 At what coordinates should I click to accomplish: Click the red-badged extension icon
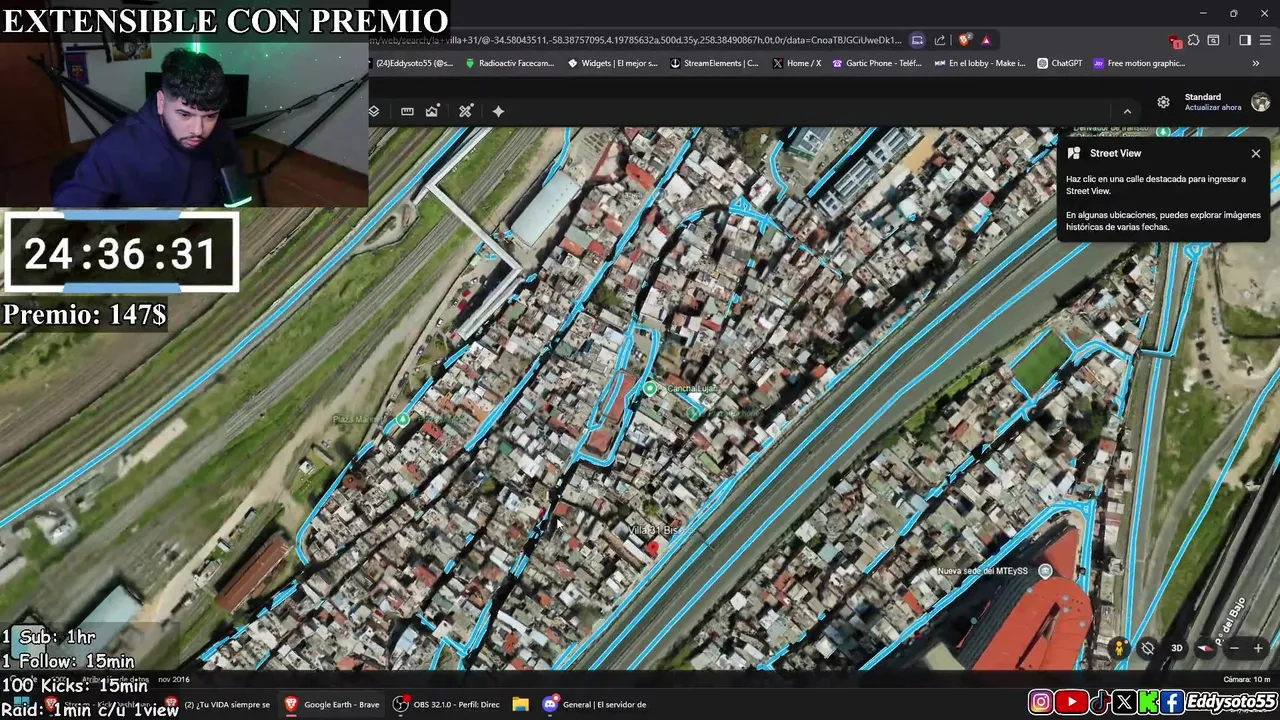(1175, 41)
